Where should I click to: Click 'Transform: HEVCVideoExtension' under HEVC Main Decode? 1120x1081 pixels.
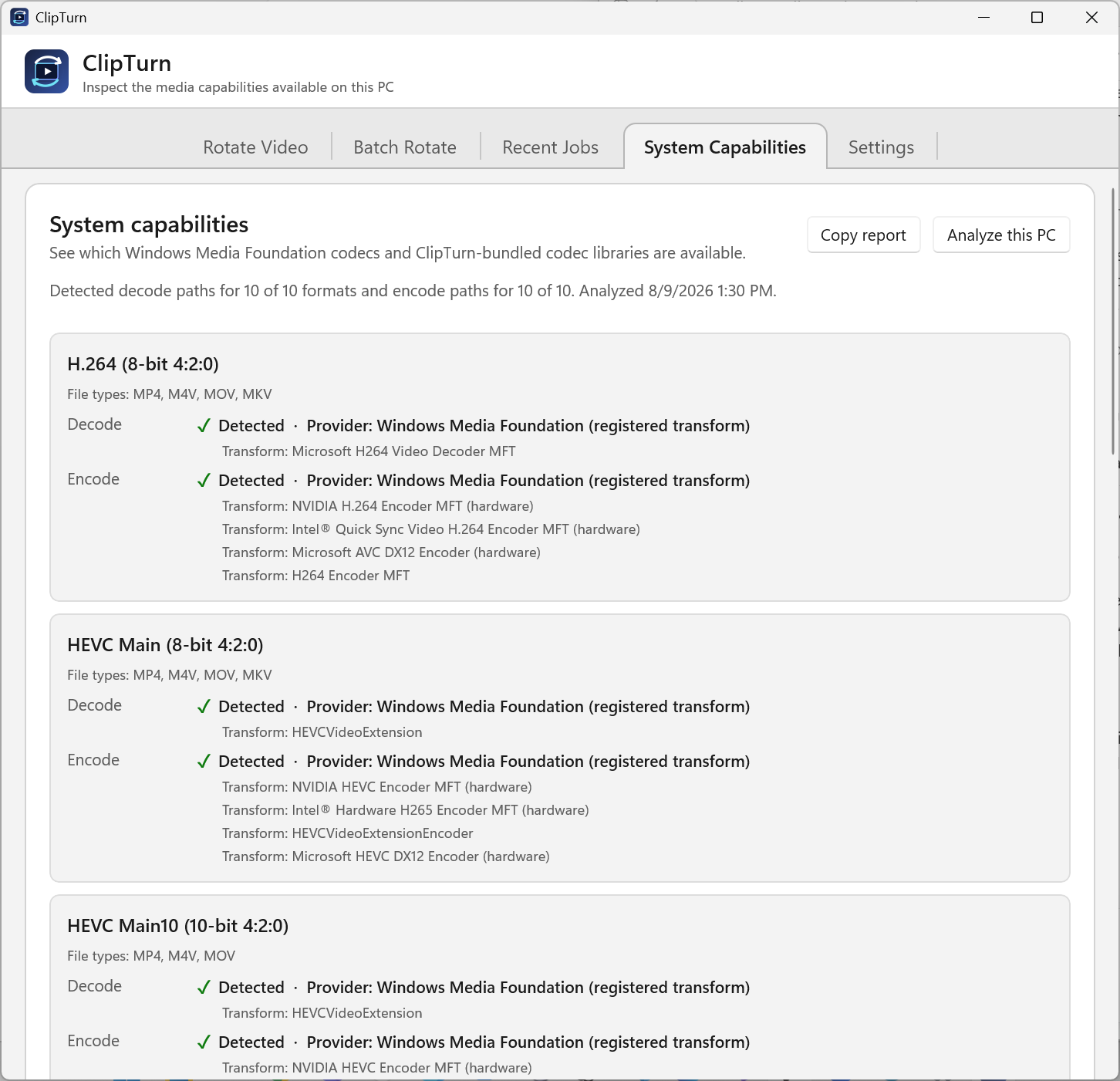322,732
